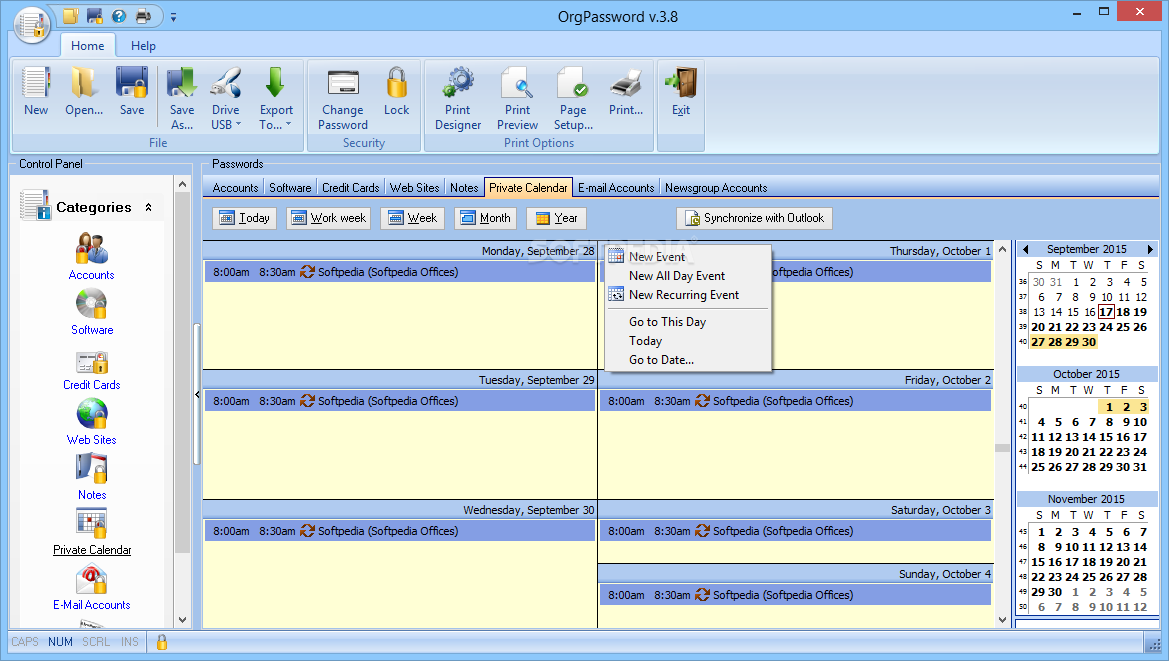Open Friday October 2 Softpedia event
Viewport: 1169px width, 661px height.
[795, 401]
